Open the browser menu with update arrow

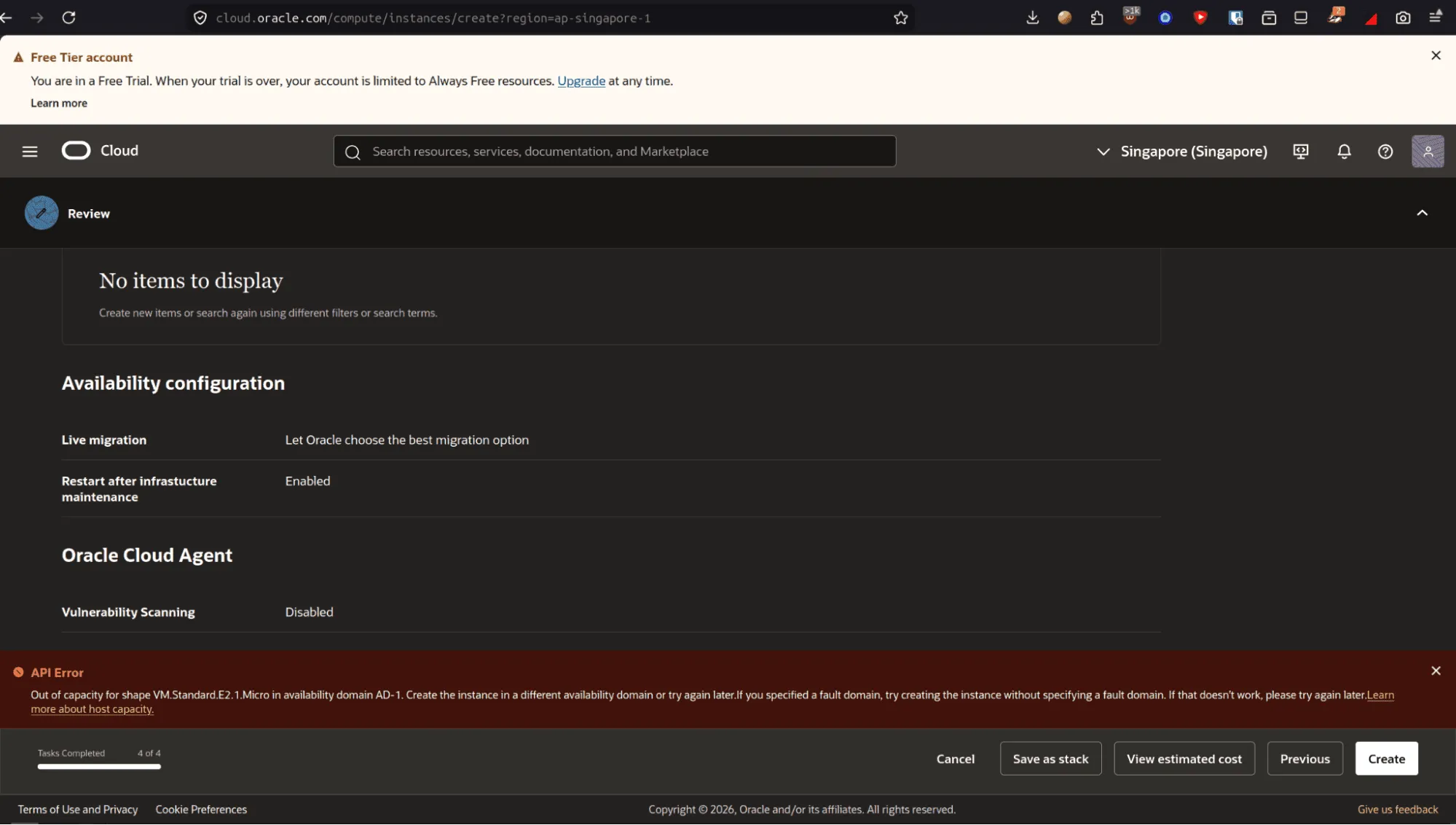1436,17
